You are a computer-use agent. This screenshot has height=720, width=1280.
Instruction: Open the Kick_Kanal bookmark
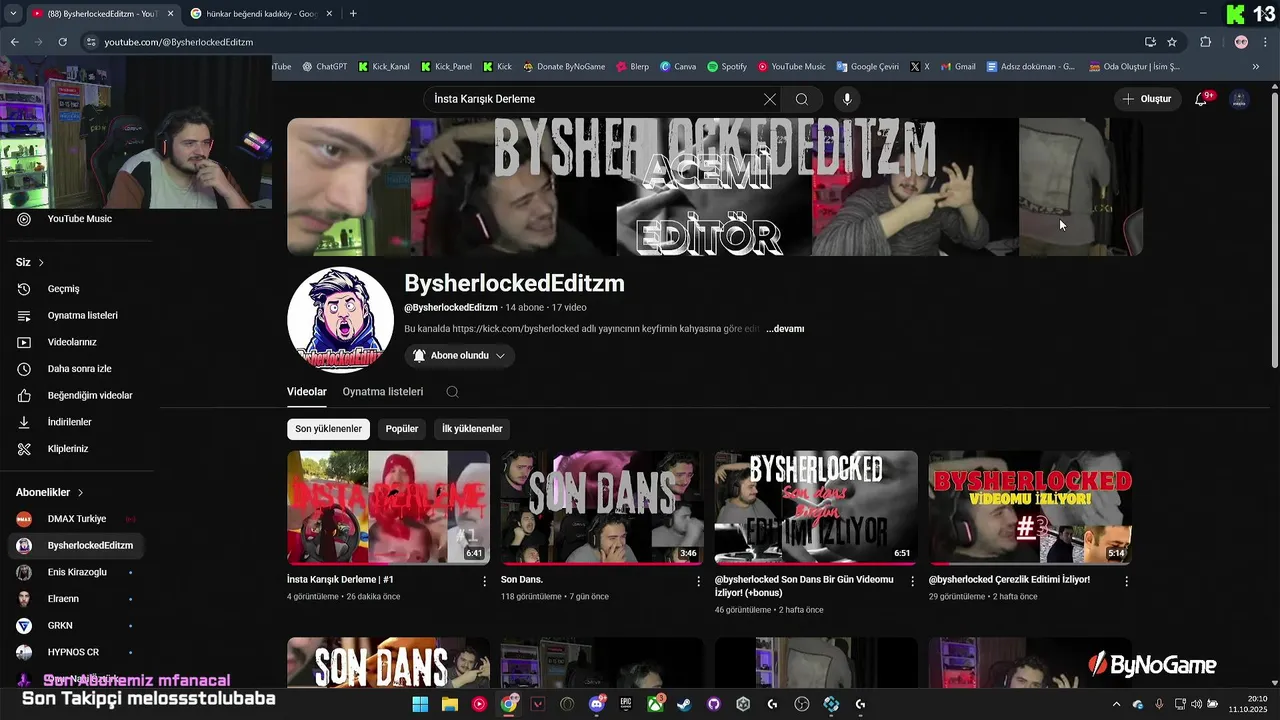click(x=384, y=67)
